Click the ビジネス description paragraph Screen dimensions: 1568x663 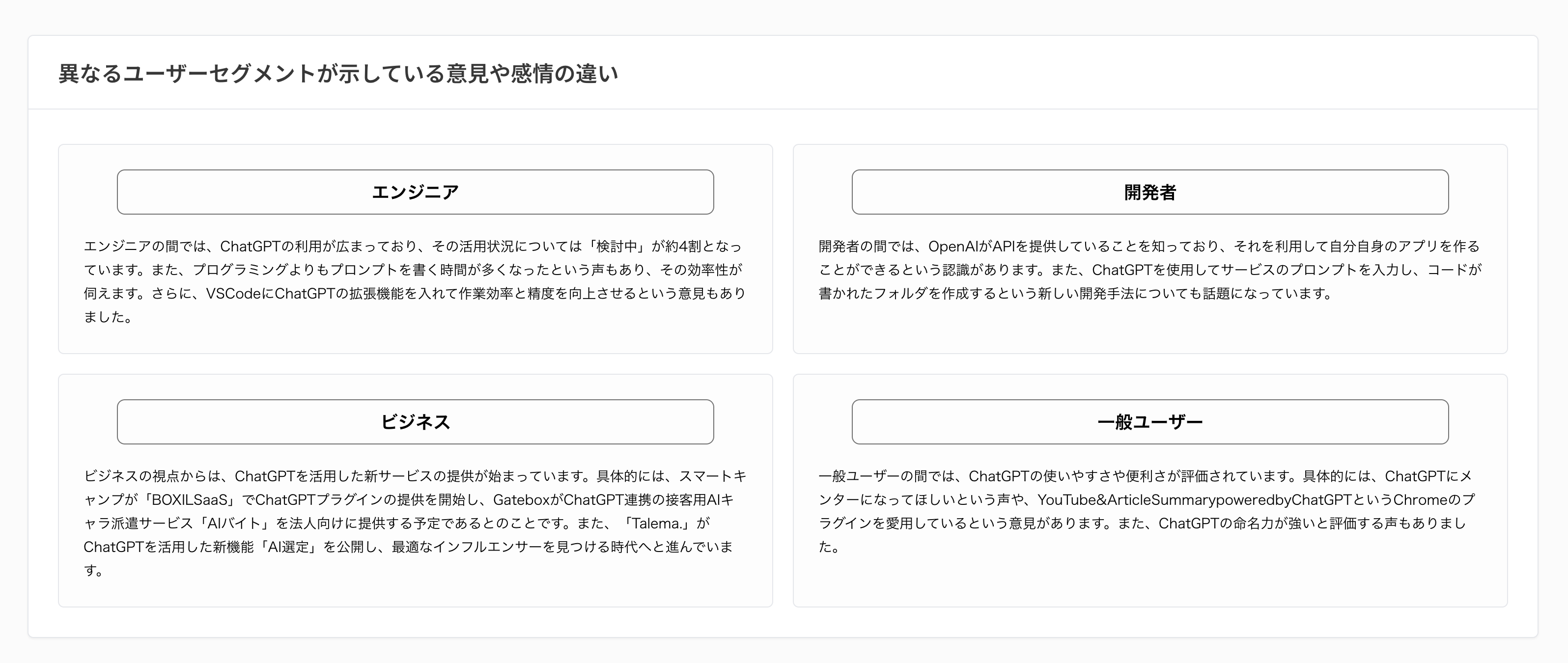[414, 523]
